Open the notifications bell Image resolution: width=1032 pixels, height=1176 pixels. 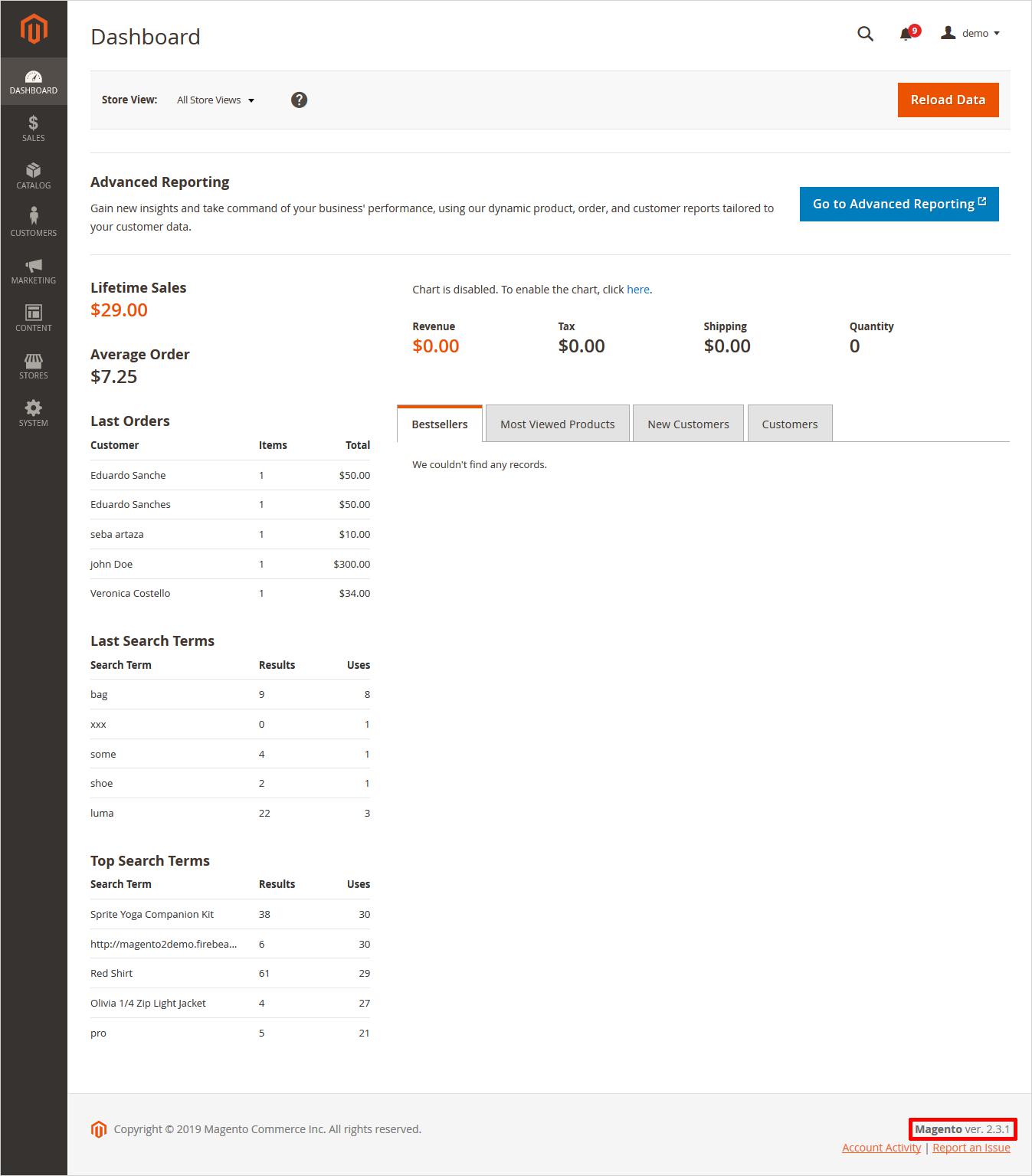[906, 34]
